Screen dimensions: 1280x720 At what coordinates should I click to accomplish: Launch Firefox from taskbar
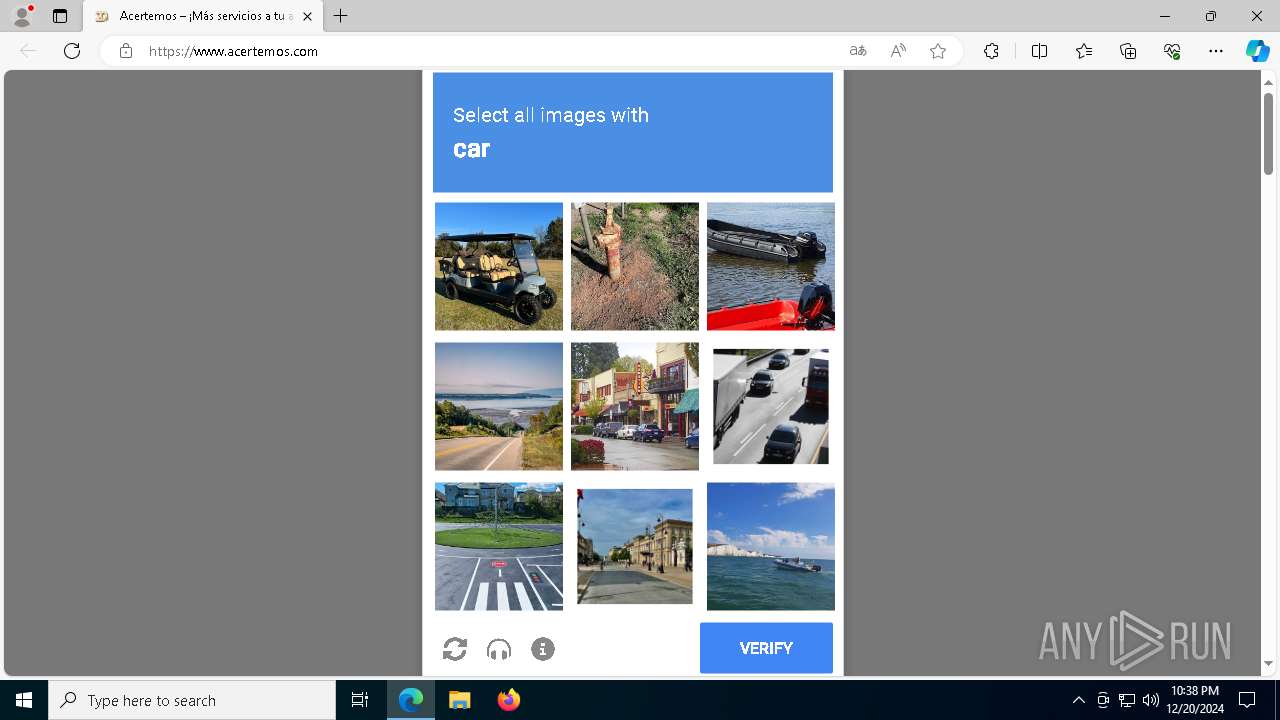508,700
